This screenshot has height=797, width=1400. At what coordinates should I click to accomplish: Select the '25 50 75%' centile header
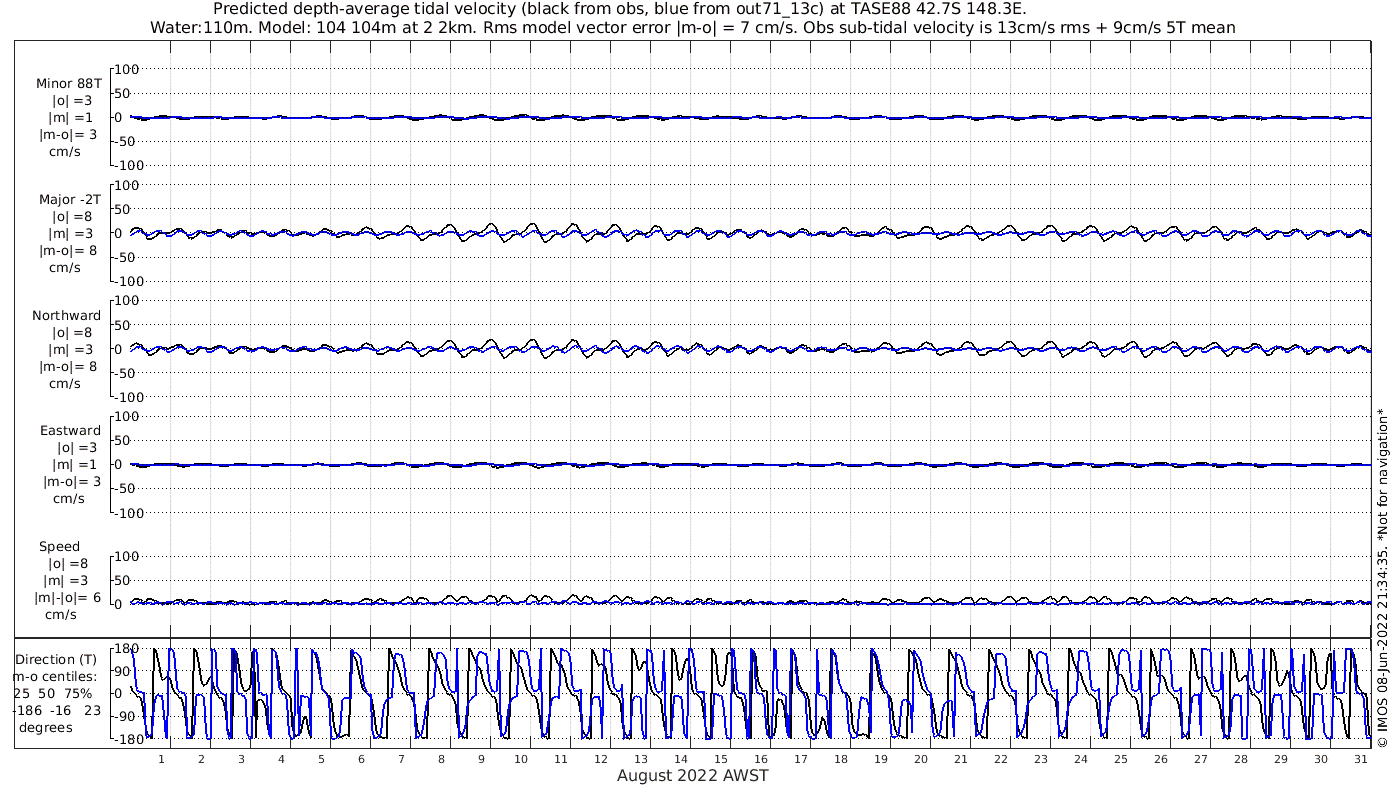pyautogui.click(x=53, y=694)
